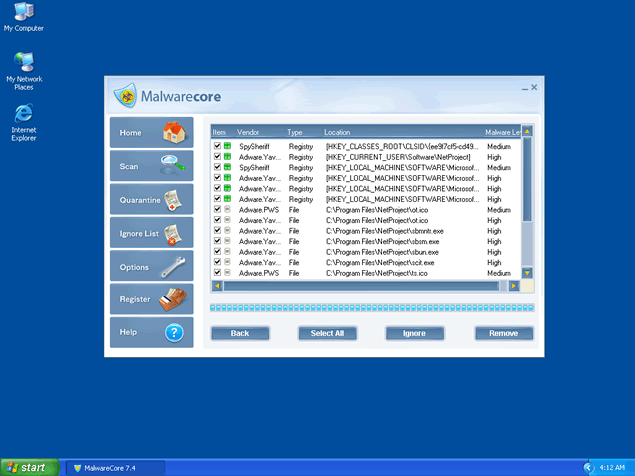Screen dimensions: 635x476
Task: Click the Malwarecore shield logo
Action: (126, 97)
